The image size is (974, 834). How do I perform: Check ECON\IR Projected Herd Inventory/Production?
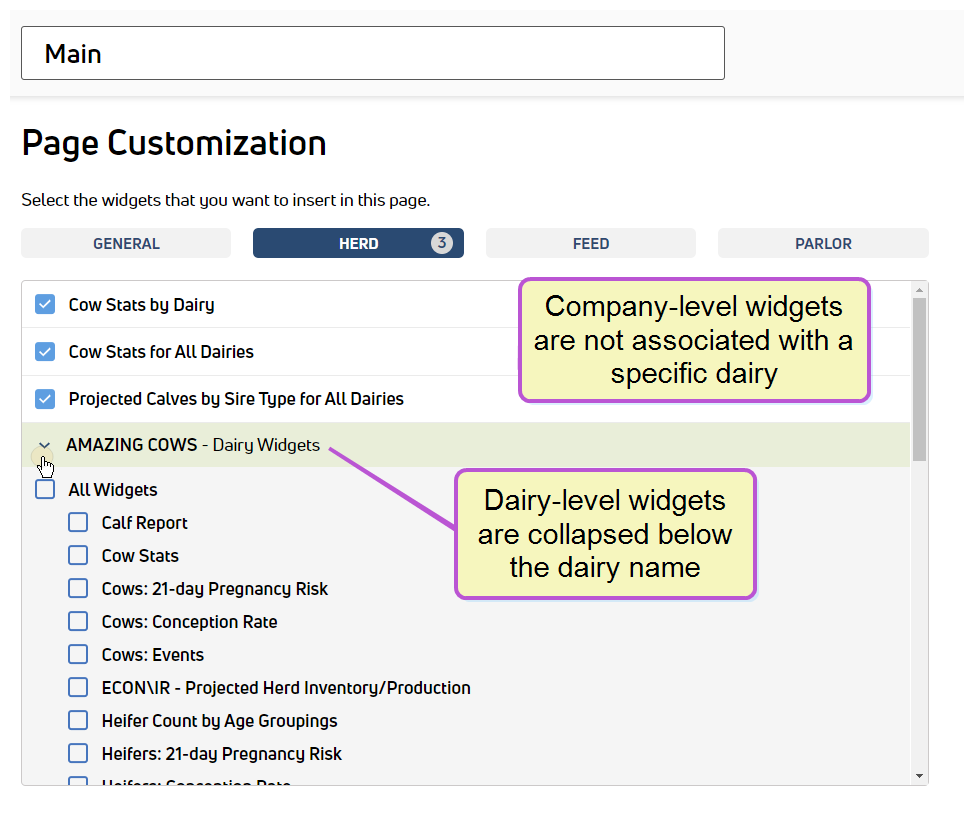click(78, 687)
